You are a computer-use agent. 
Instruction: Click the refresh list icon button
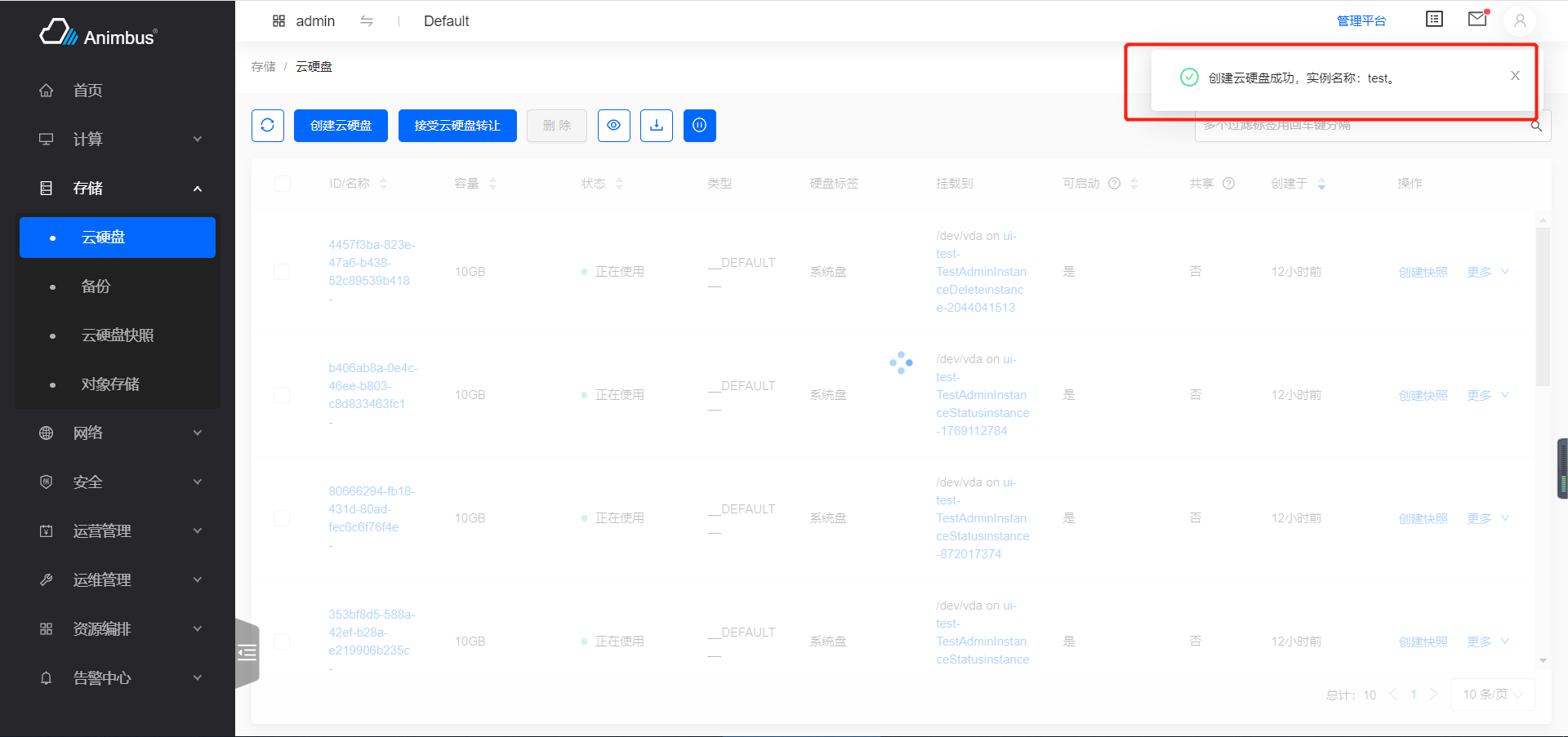[267, 126]
